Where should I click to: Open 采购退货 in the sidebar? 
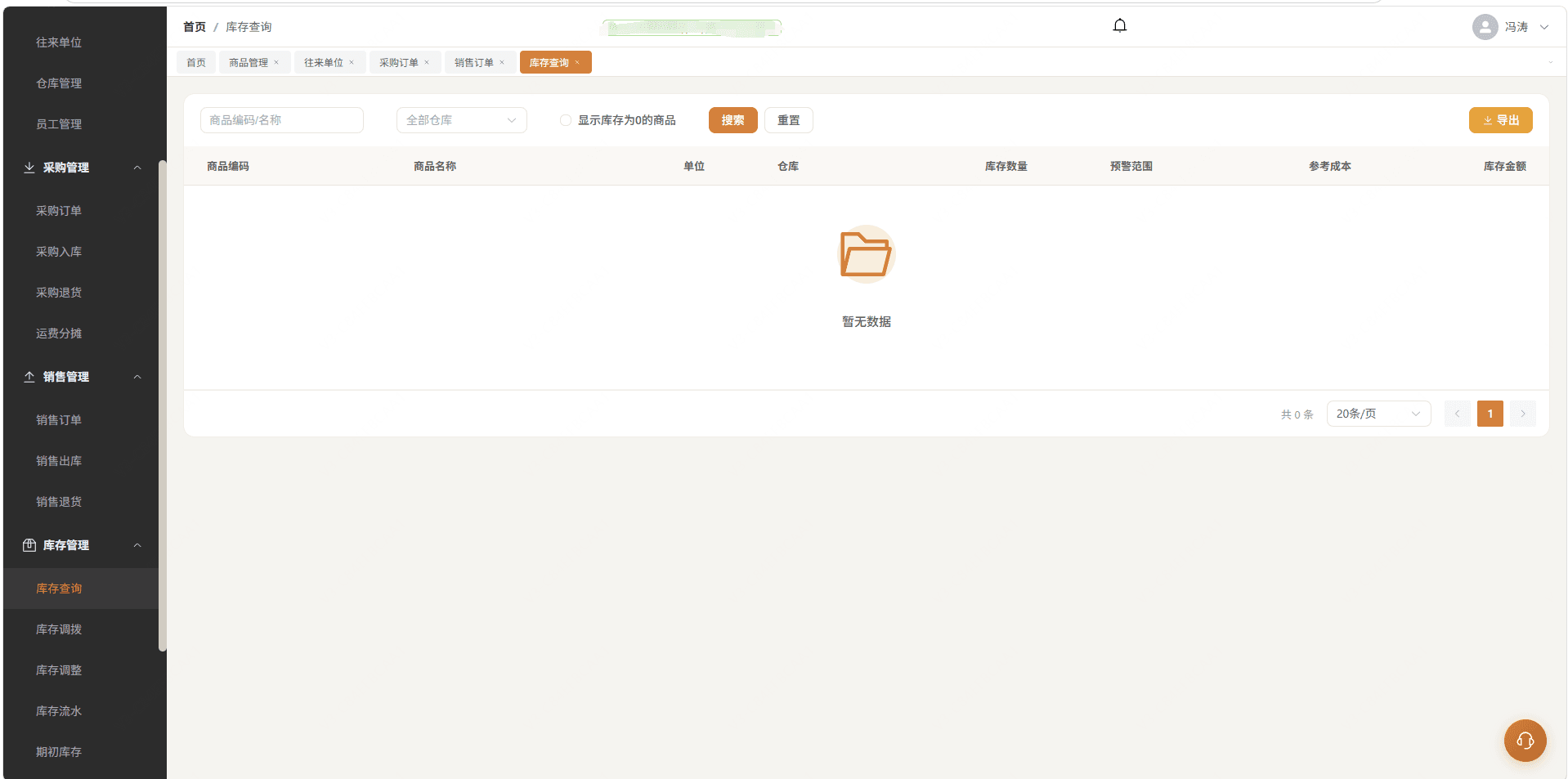click(x=59, y=293)
